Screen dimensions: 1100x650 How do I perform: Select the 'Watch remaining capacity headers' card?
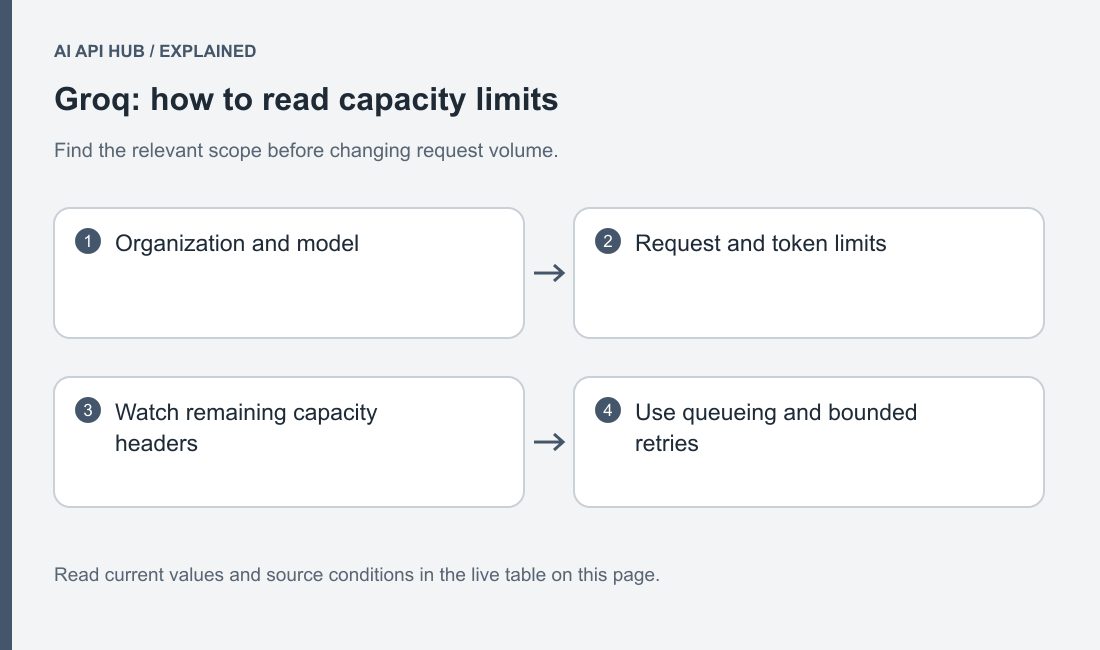pos(289,442)
